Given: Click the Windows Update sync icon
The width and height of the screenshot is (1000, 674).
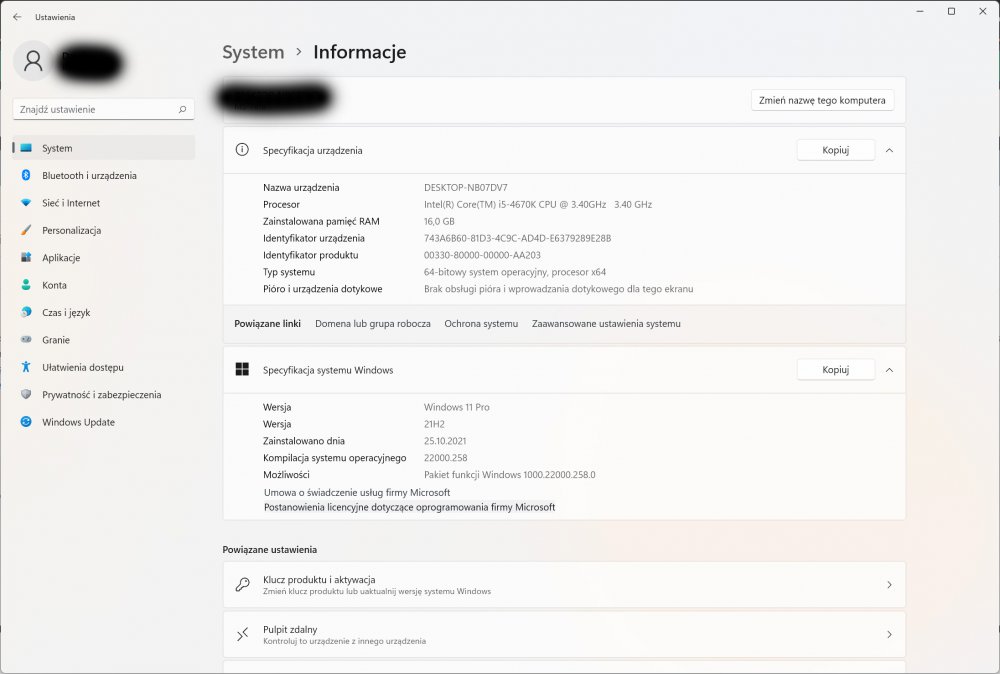Looking at the screenshot, I should pyautogui.click(x=26, y=422).
